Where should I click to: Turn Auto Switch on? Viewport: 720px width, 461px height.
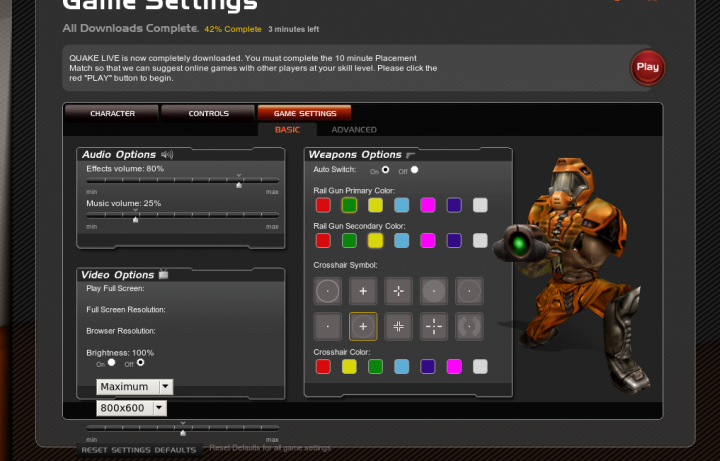[386, 170]
